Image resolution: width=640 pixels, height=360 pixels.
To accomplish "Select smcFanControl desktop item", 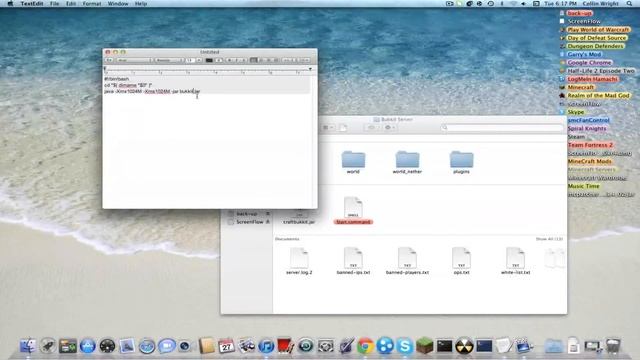I will click(x=588, y=120).
